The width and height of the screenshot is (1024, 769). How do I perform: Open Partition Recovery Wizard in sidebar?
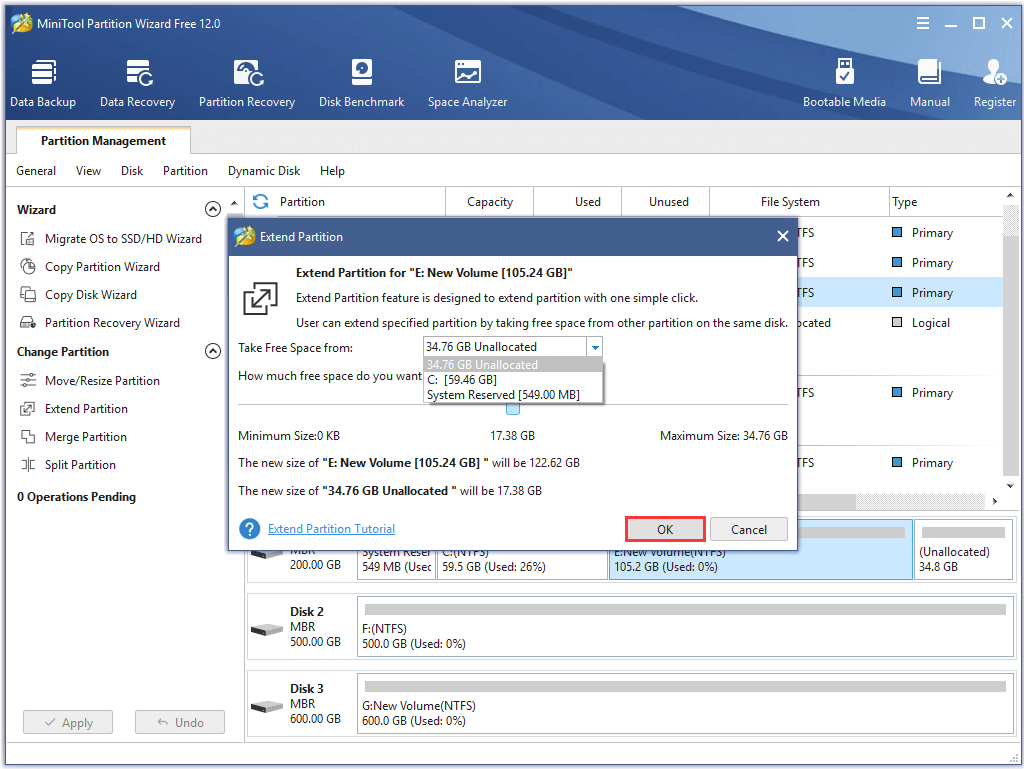pos(100,323)
